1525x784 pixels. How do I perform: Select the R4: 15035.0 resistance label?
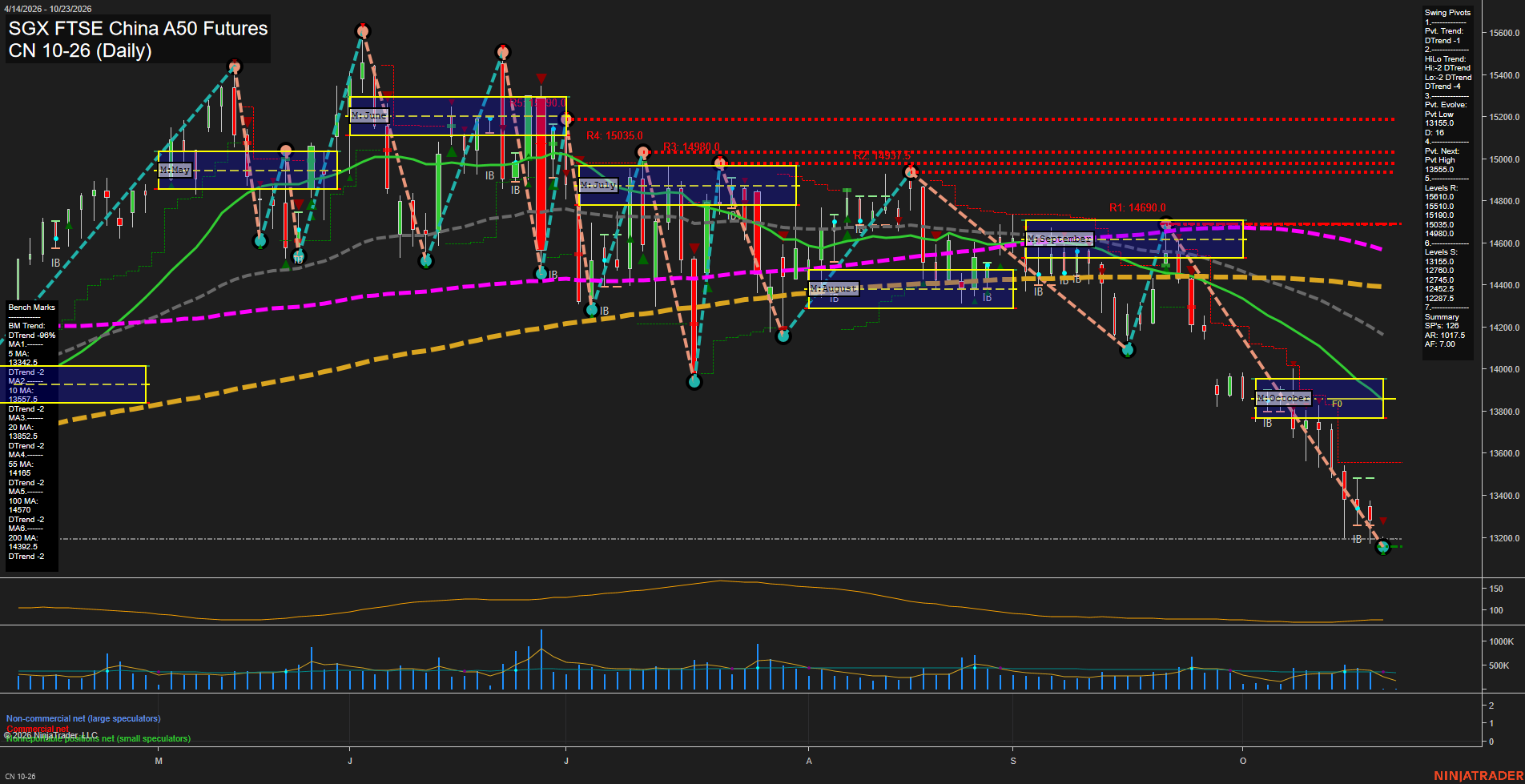614,136
